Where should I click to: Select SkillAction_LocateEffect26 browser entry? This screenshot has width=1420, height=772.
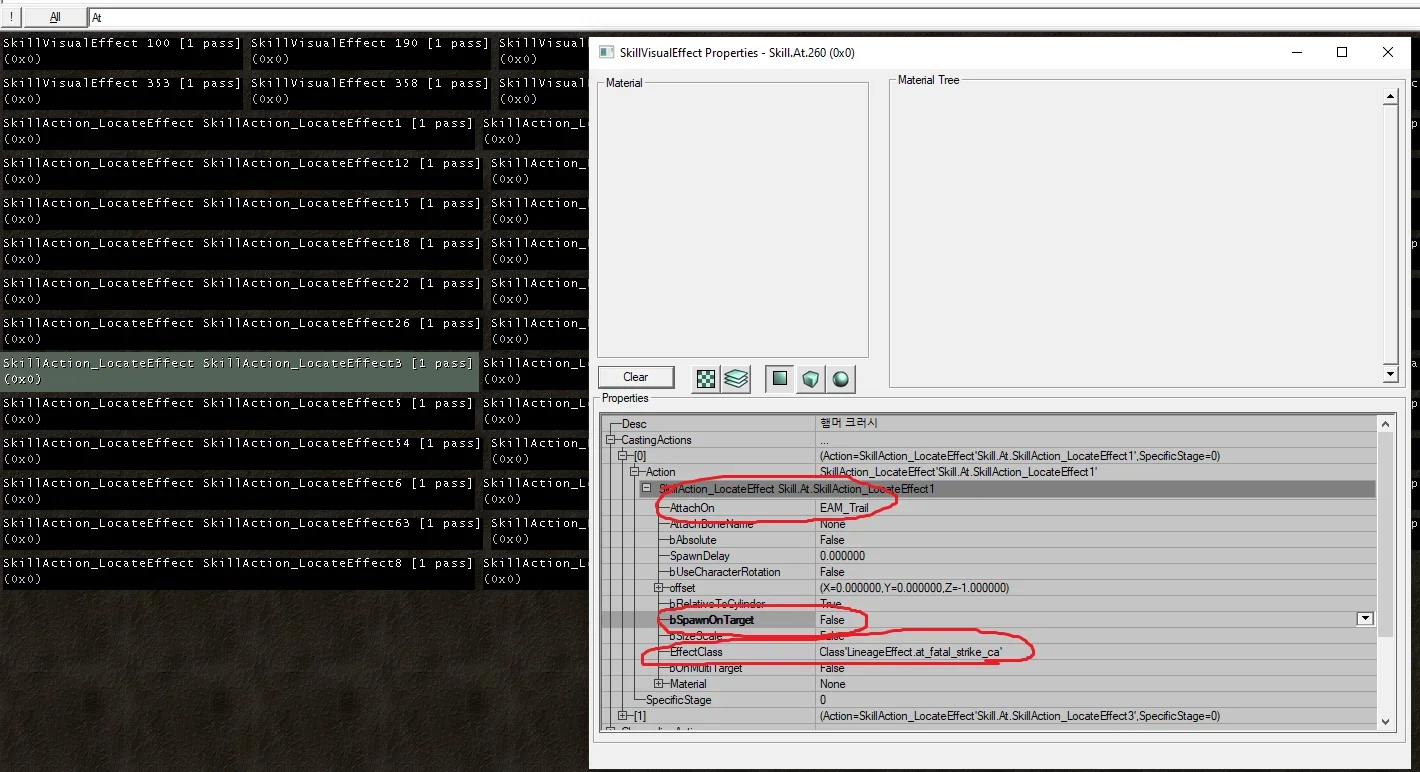pyautogui.click(x=242, y=331)
